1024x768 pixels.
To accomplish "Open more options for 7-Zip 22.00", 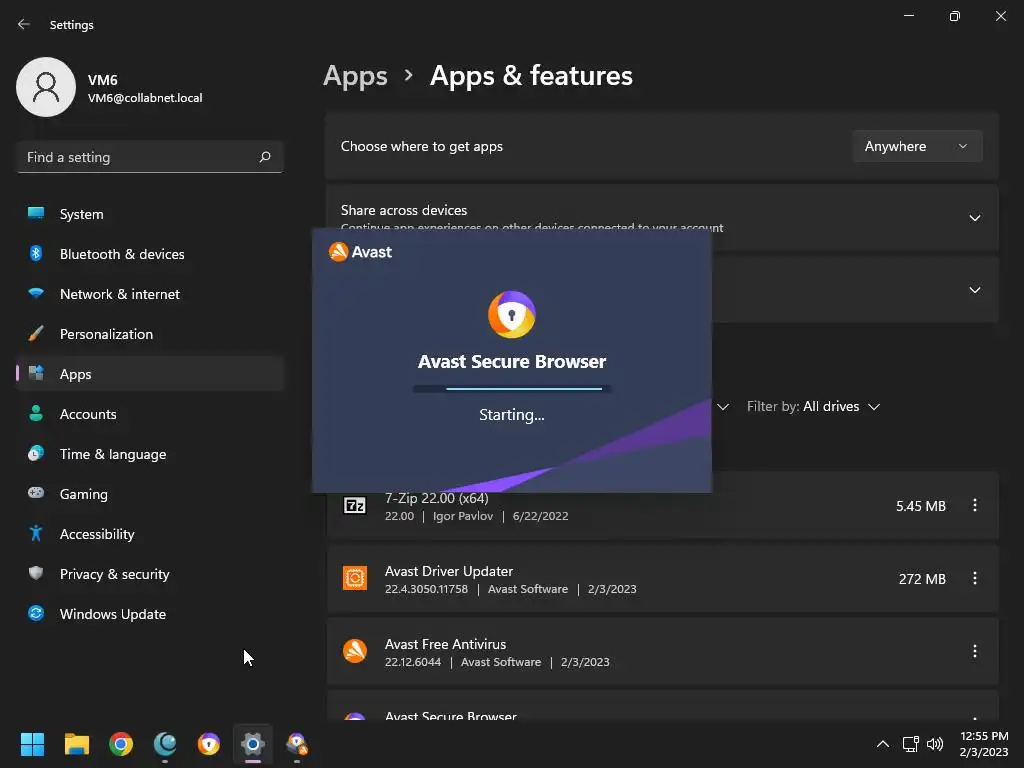I will point(974,505).
